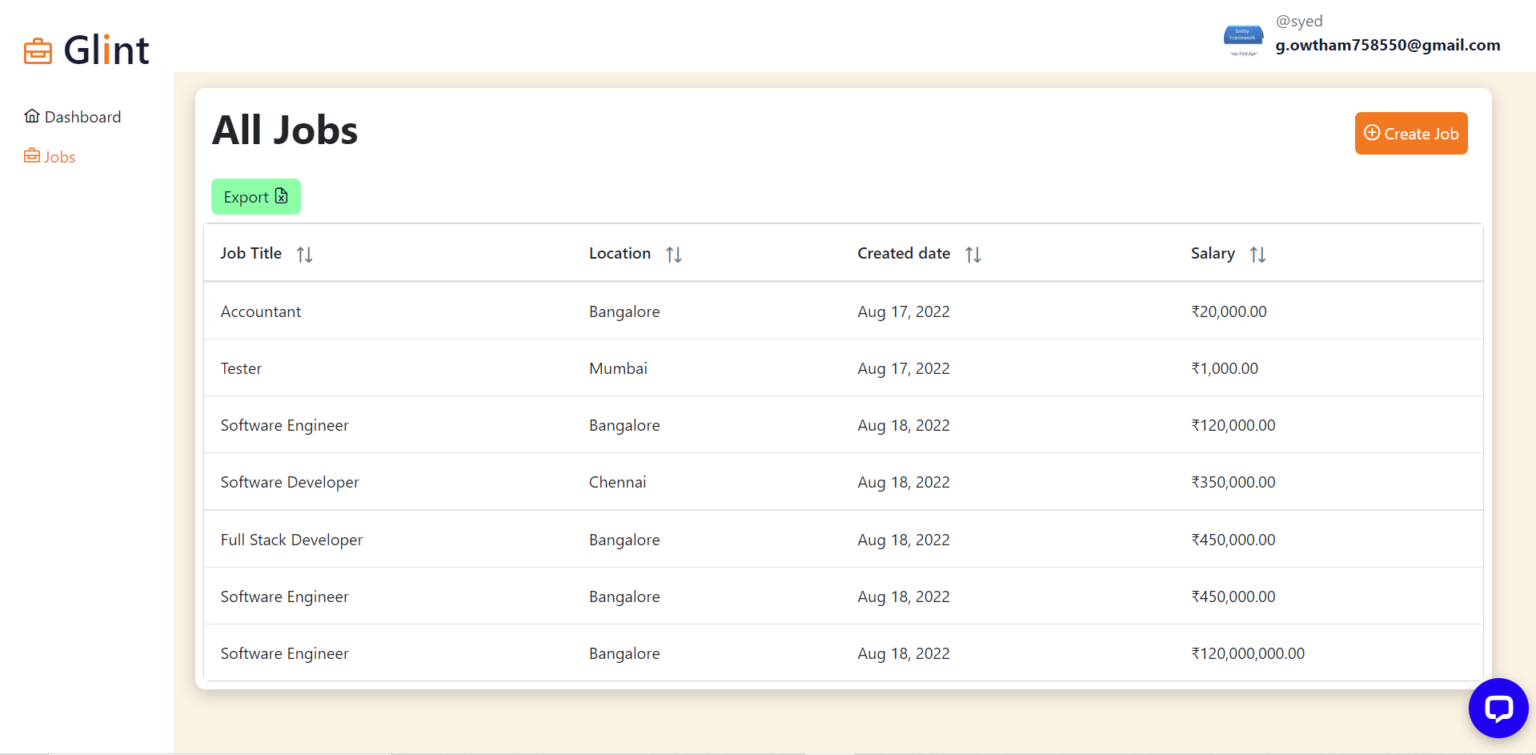Sort jobs by Location arrows icon

click(x=674, y=255)
